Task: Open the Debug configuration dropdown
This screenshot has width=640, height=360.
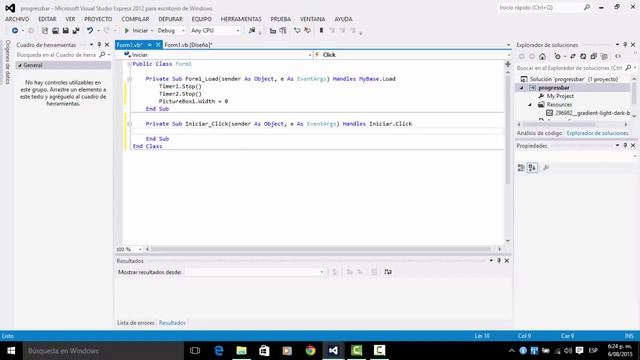Action: tap(183, 31)
